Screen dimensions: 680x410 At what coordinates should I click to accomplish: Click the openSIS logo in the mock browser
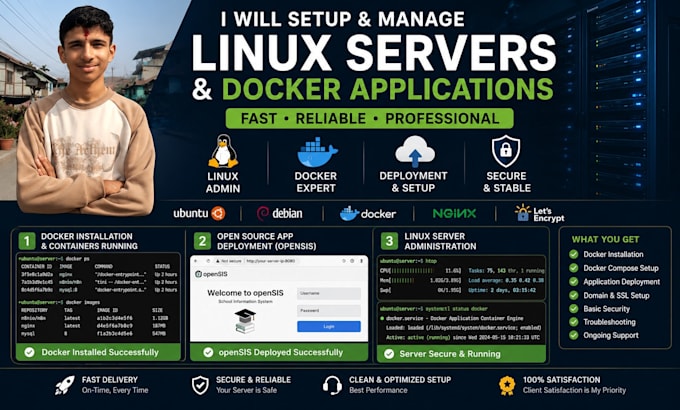tap(212, 274)
